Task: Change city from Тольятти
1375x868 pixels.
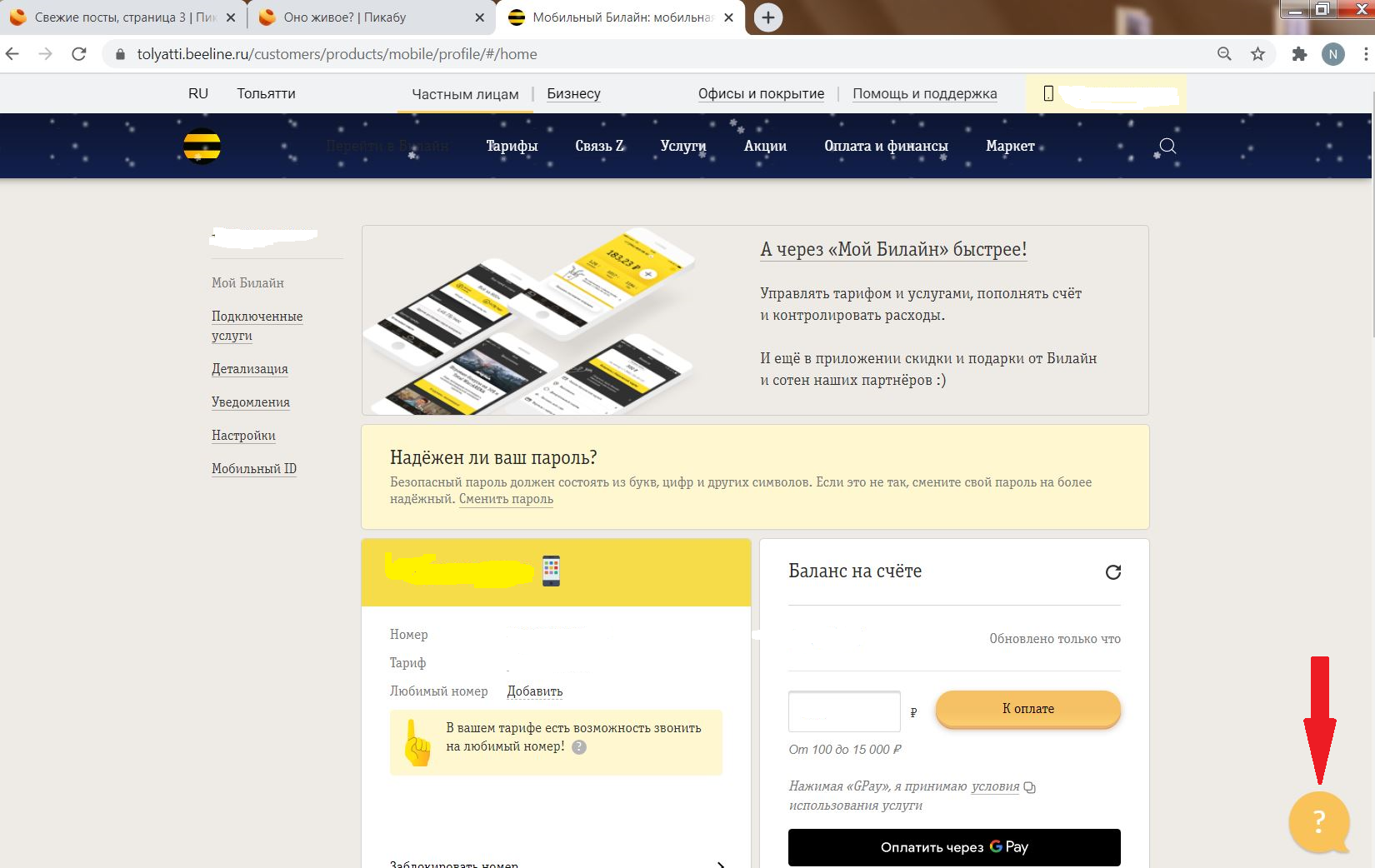Action: click(266, 94)
